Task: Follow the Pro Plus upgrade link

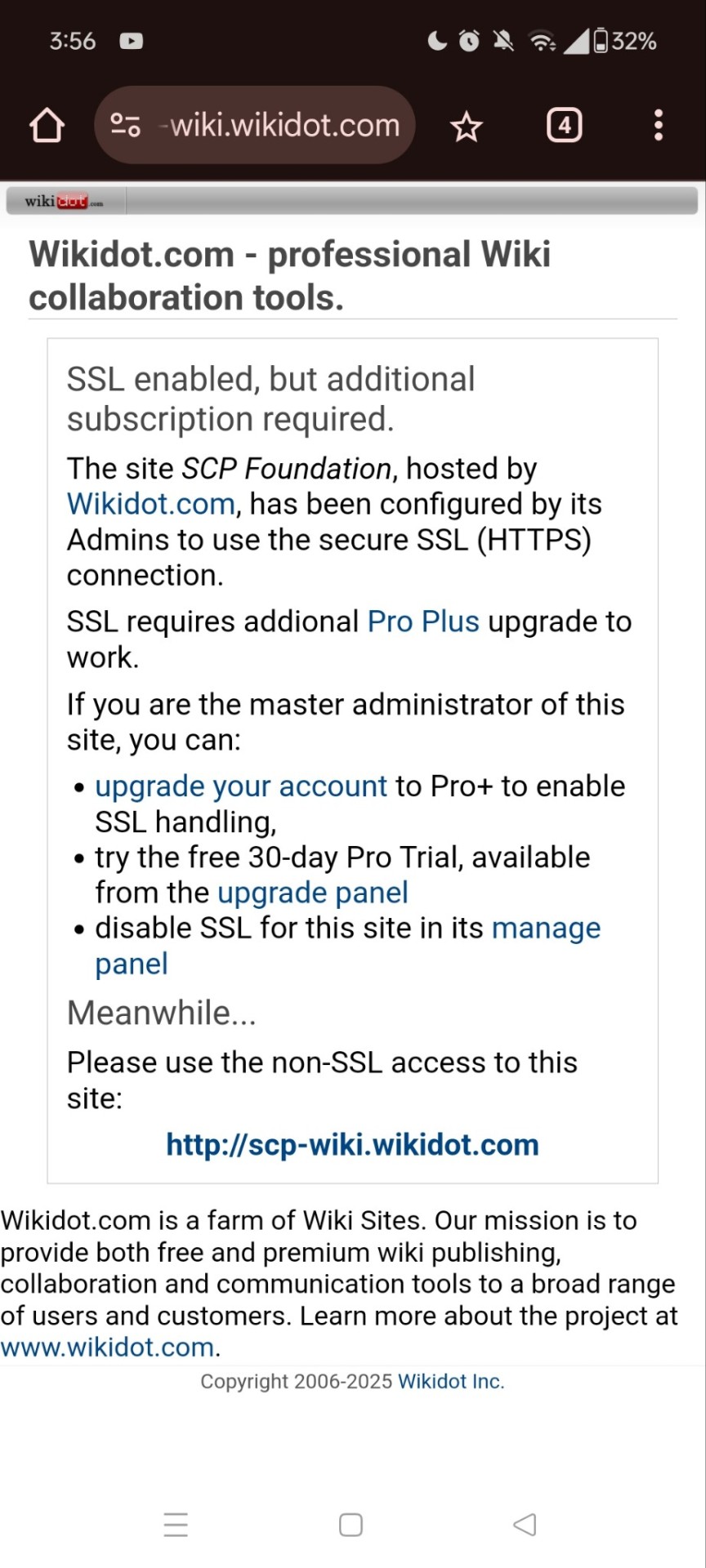Action: point(423,621)
